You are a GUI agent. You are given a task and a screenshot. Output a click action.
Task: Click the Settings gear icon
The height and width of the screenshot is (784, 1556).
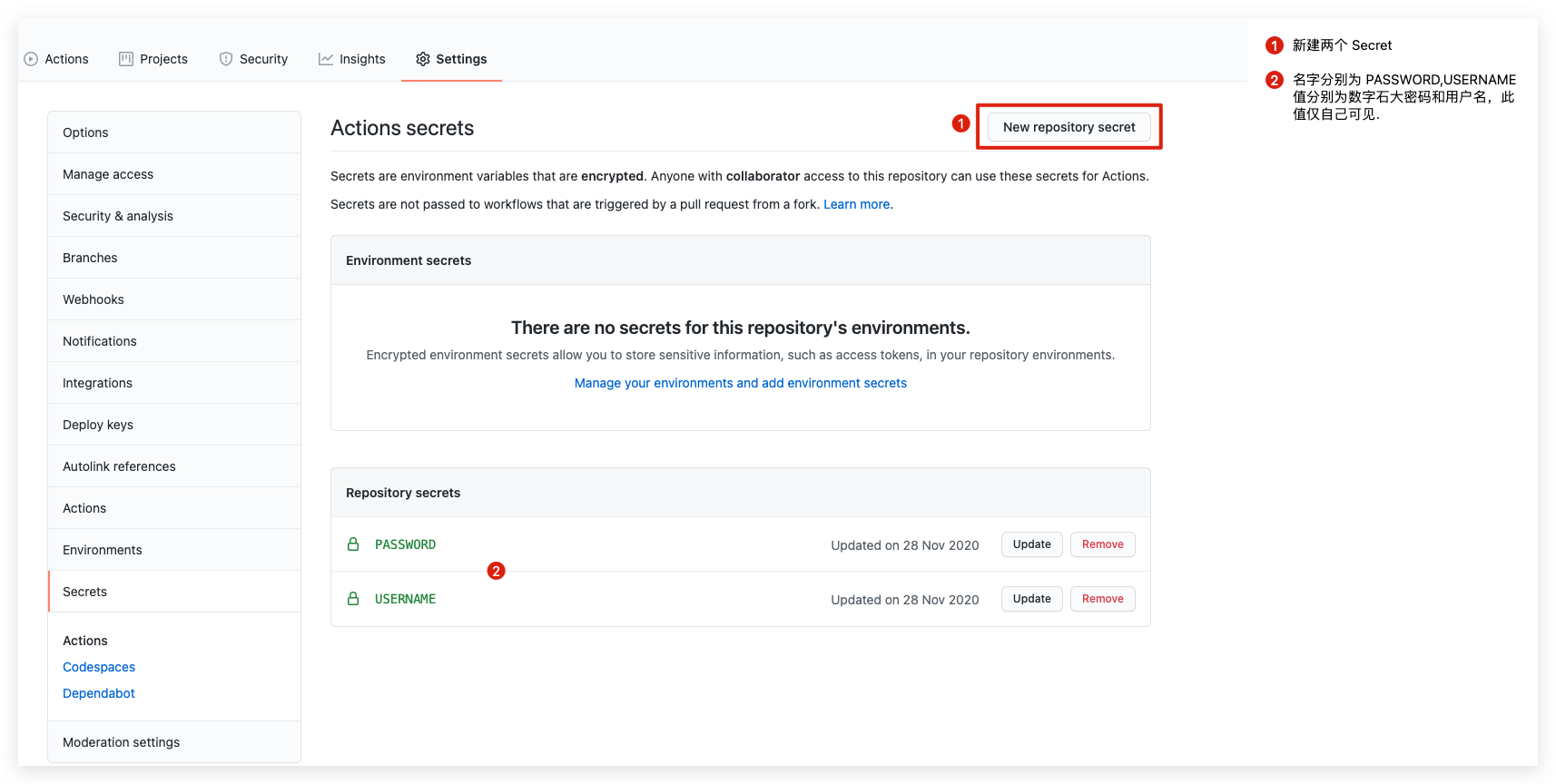tap(423, 59)
